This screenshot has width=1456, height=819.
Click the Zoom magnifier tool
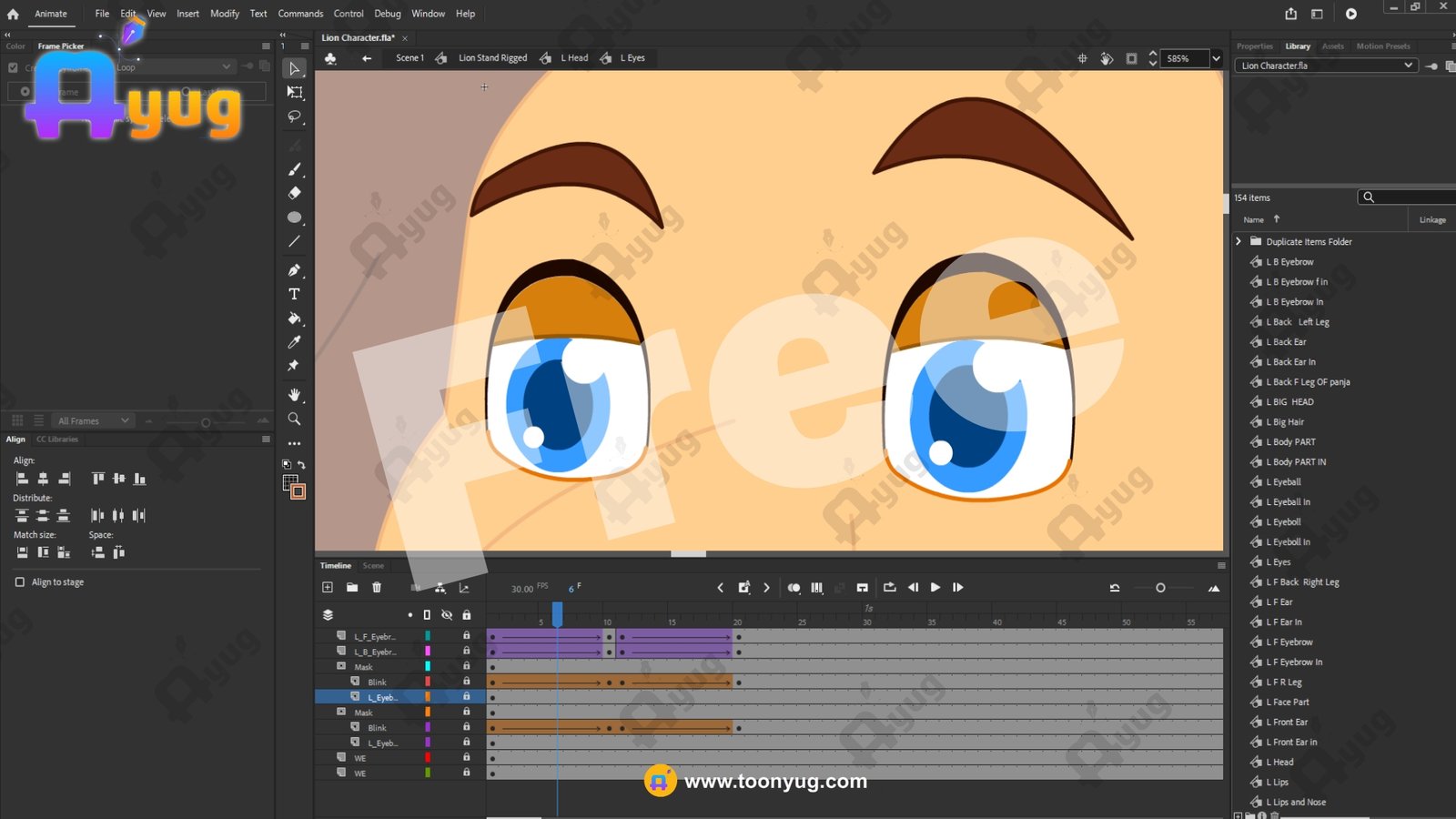(x=294, y=419)
